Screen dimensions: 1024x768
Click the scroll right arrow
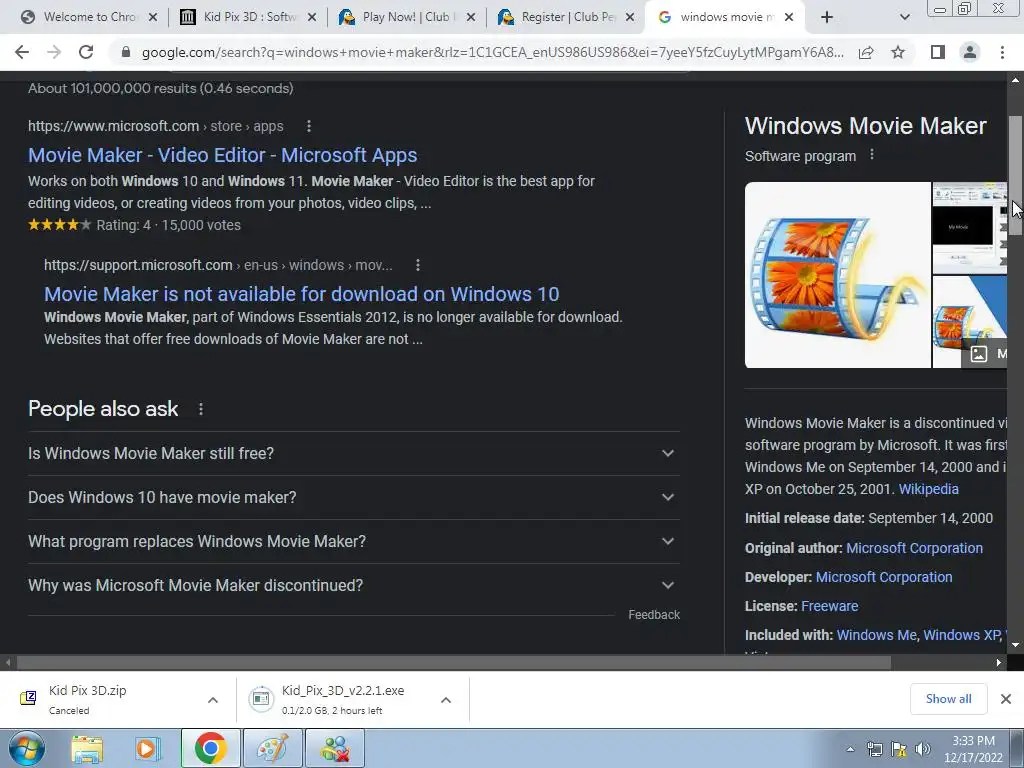(999, 663)
